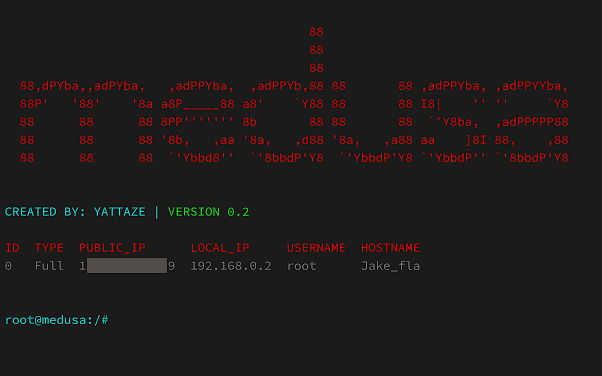Click the USERNAME column header
The width and height of the screenshot is (602, 376).
click(316, 248)
